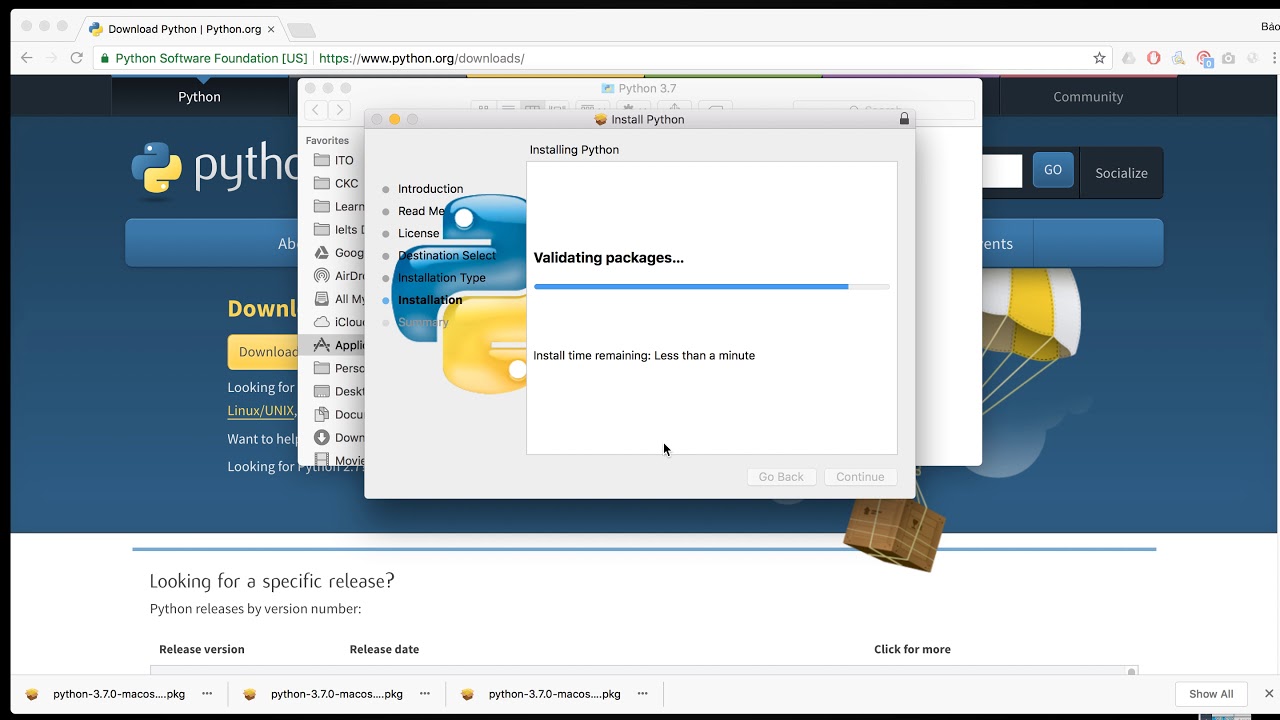Click the Installation Type step in installer

point(441,278)
